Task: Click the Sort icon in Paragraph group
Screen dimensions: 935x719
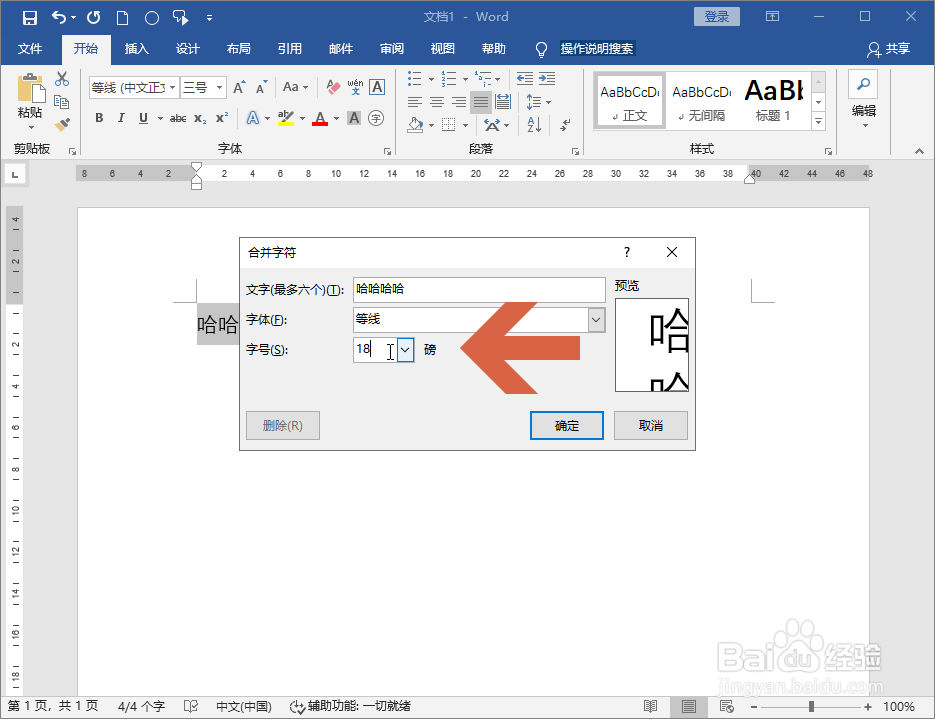Action: [x=533, y=124]
